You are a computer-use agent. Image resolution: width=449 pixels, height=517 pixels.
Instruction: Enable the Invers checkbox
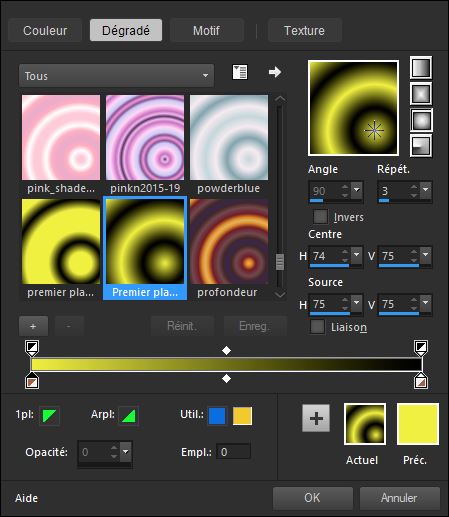coord(320,217)
